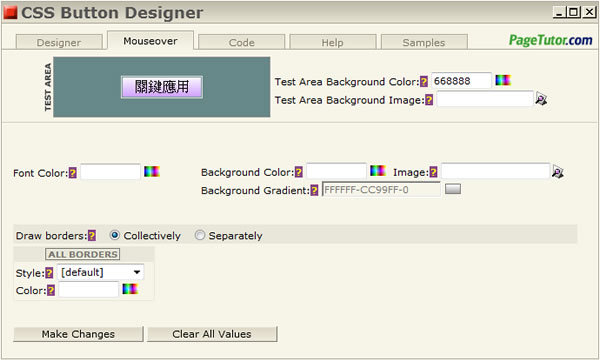Focus the border Color input field
Screen dimensions: 600x362
[x=88, y=289]
